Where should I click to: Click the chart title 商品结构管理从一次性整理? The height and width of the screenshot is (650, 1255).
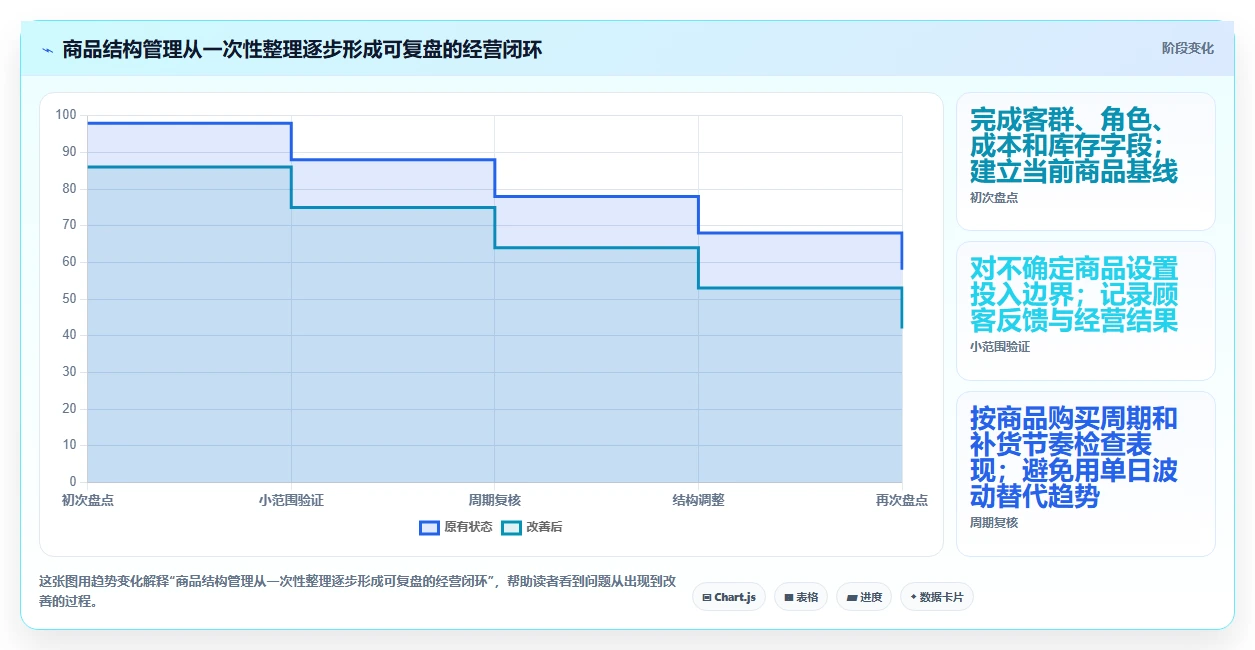[x=302, y=49]
